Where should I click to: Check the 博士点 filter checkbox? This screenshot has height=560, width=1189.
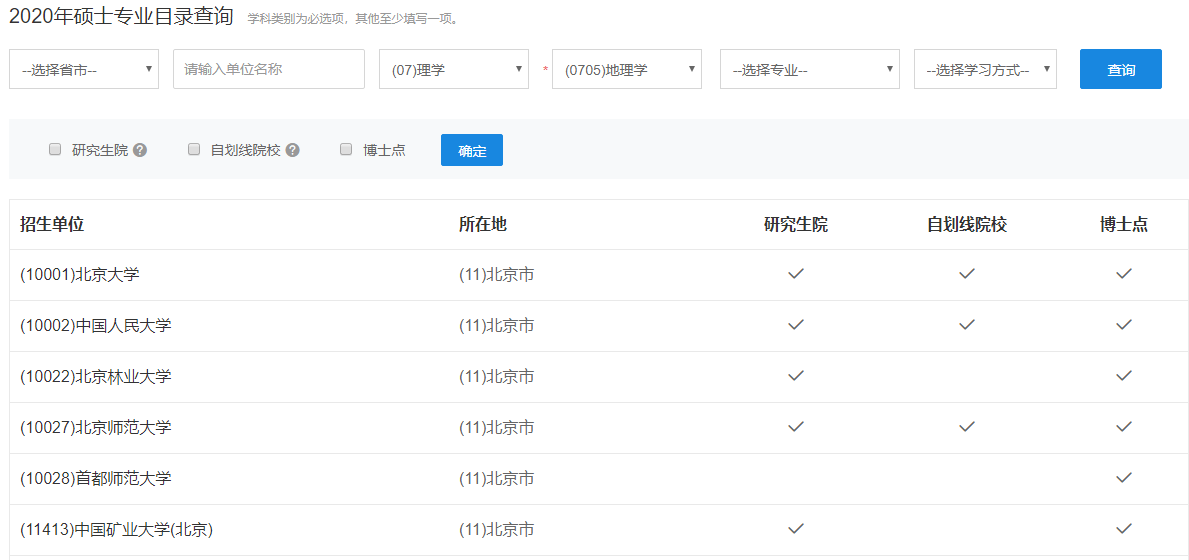pyautogui.click(x=346, y=150)
